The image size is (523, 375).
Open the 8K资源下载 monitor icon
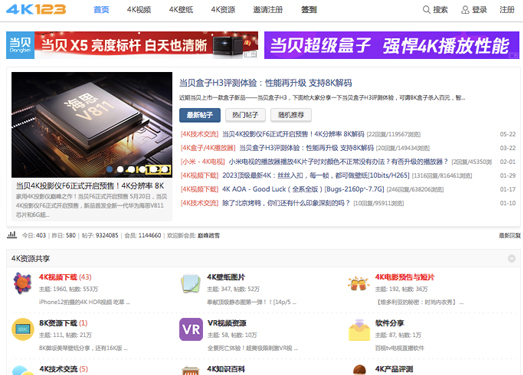coord(23,329)
